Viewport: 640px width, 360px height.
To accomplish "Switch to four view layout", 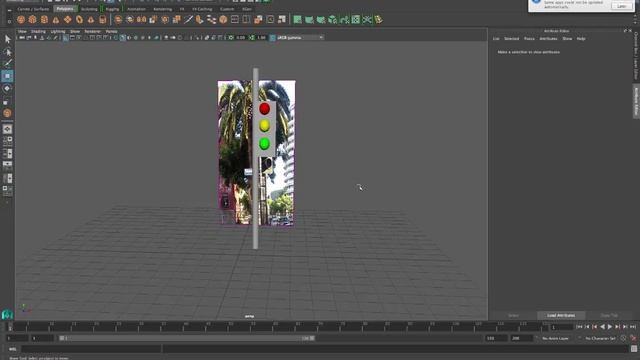I will [7, 141].
